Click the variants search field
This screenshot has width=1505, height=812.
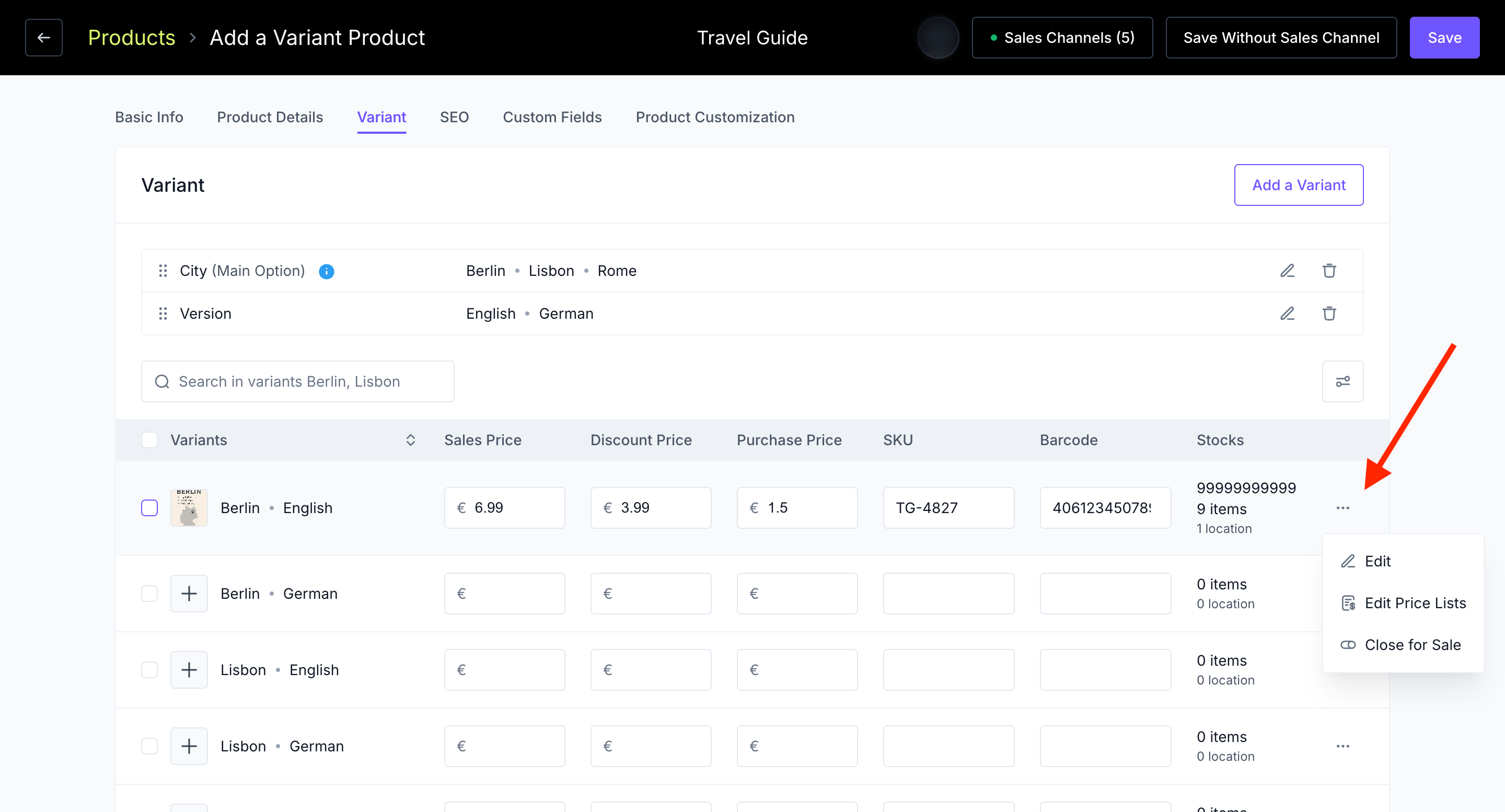[297, 381]
